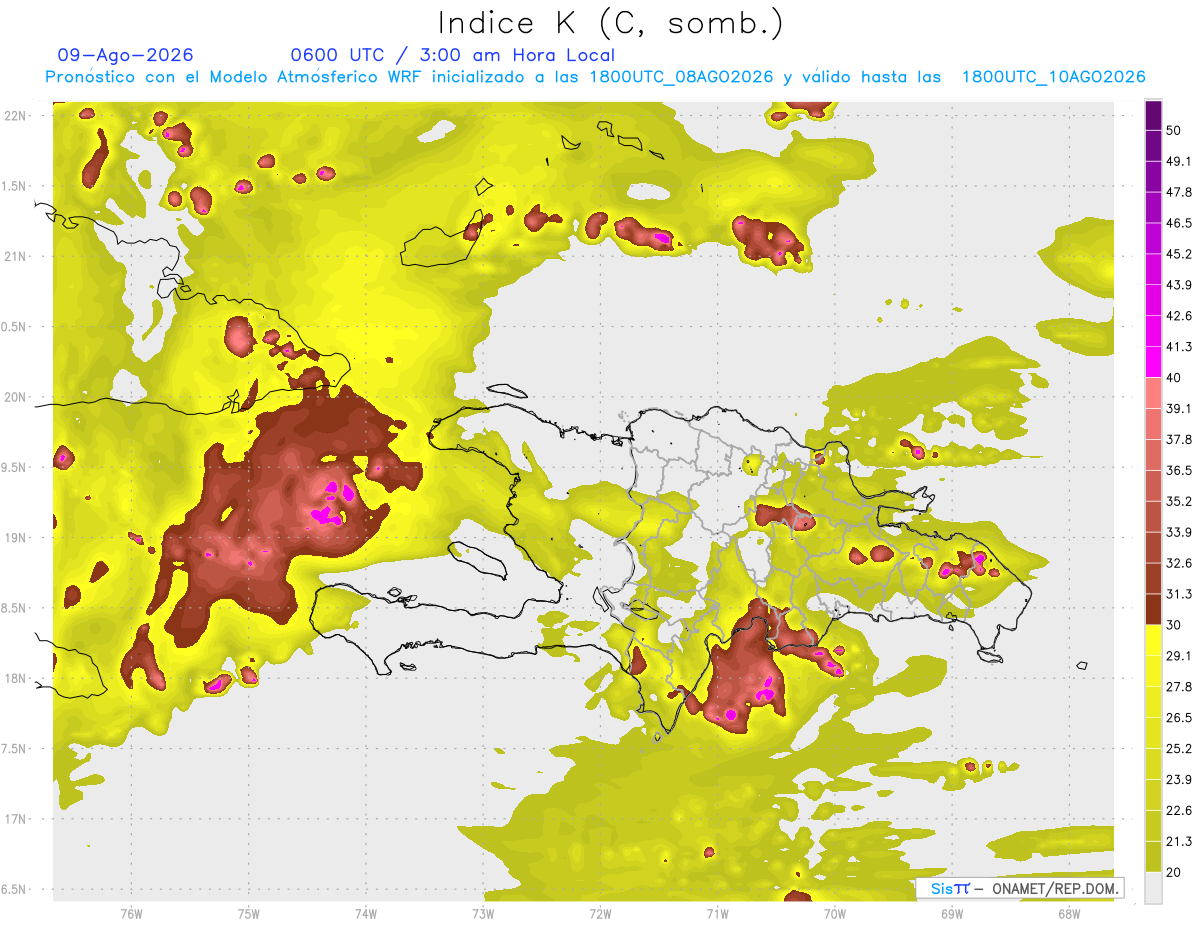Click the colorbar value '21.3'
The width and height of the screenshot is (1200, 927).
[1179, 841]
